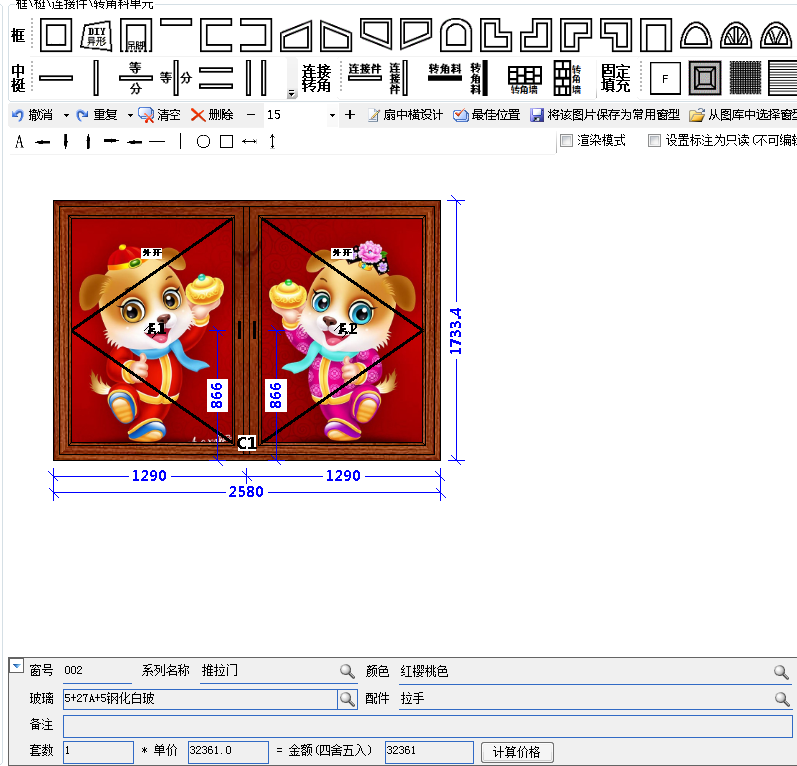Open the 撤消 undo history dropdown

pos(66,115)
